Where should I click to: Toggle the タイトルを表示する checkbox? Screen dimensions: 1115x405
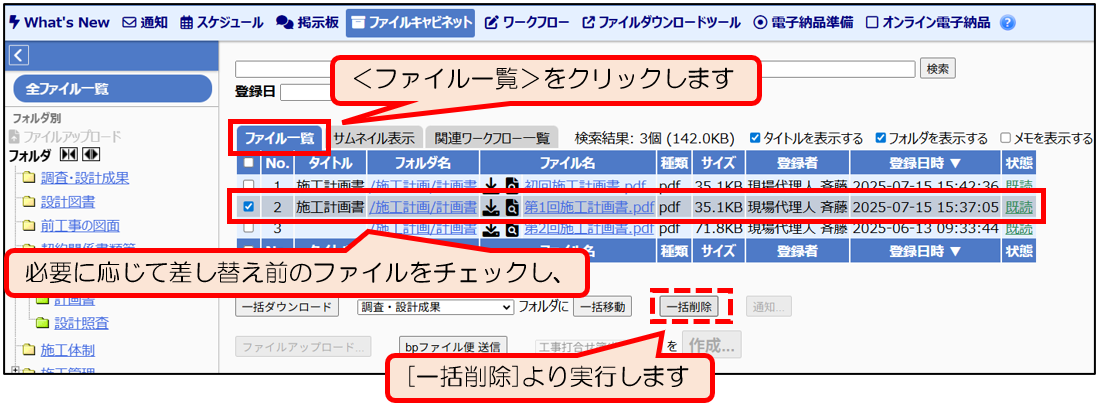point(755,138)
